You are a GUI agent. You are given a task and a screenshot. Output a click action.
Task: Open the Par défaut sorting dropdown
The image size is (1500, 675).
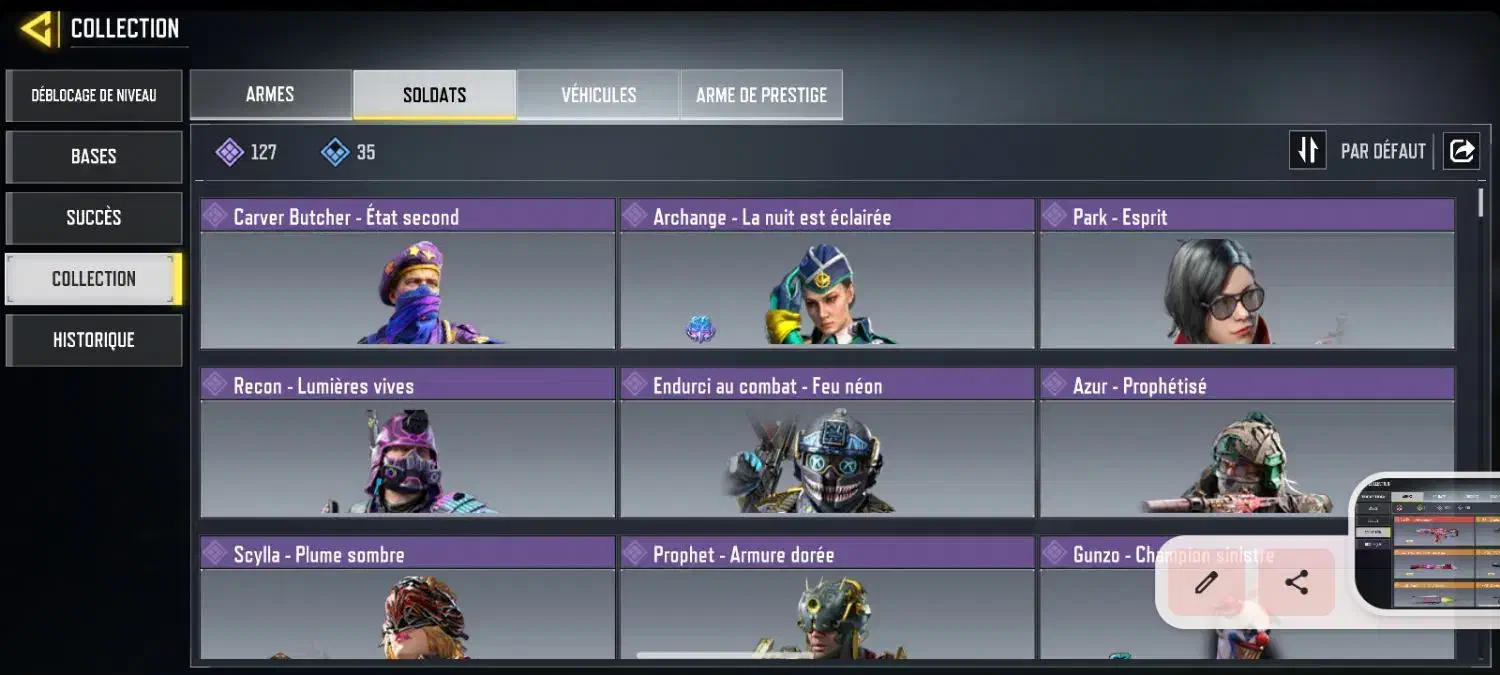coord(1383,152)
